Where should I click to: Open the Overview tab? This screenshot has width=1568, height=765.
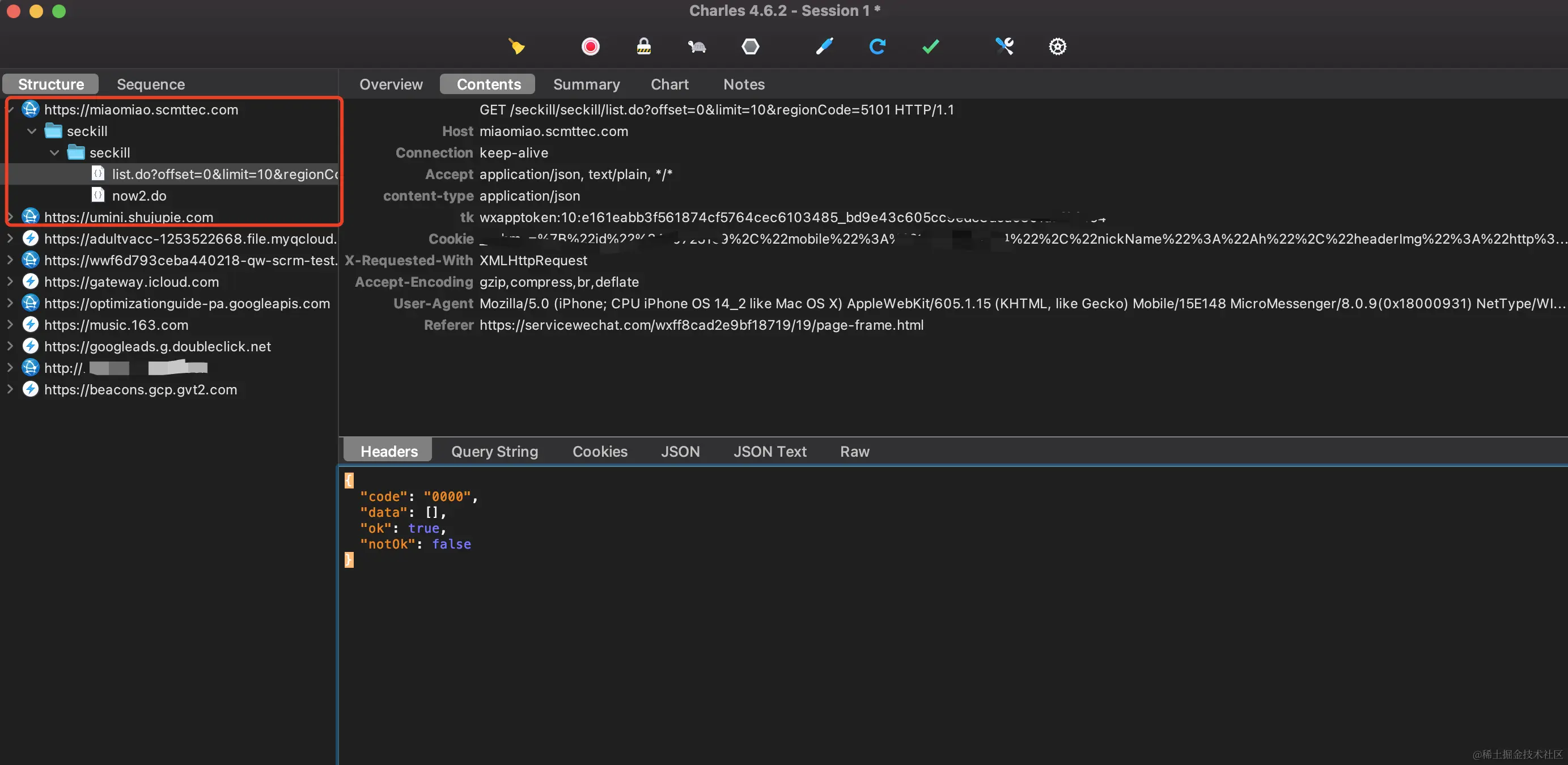coord(391,84)
